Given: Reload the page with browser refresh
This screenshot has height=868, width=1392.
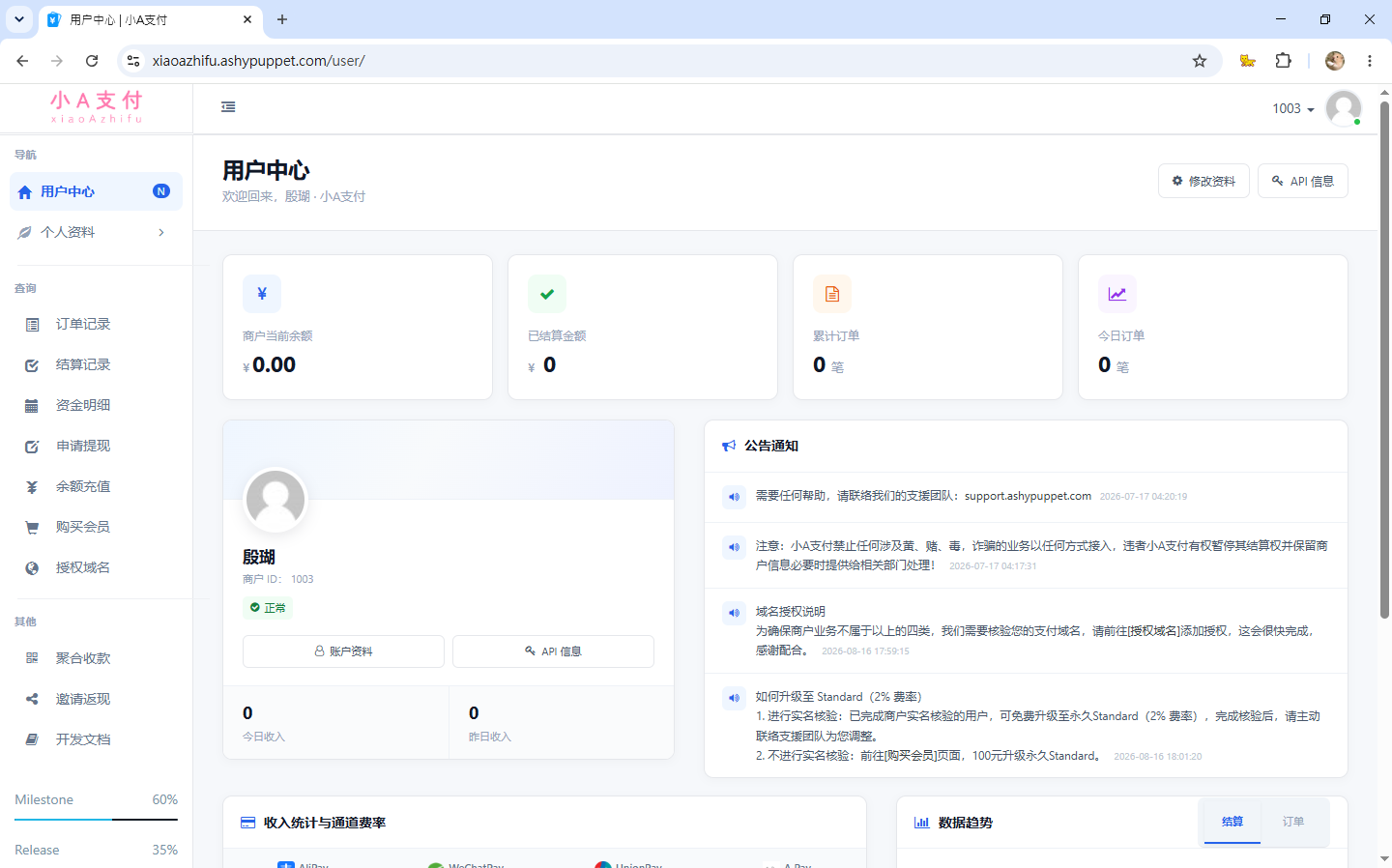Looking at the screenshot, I should click(92, 61).
